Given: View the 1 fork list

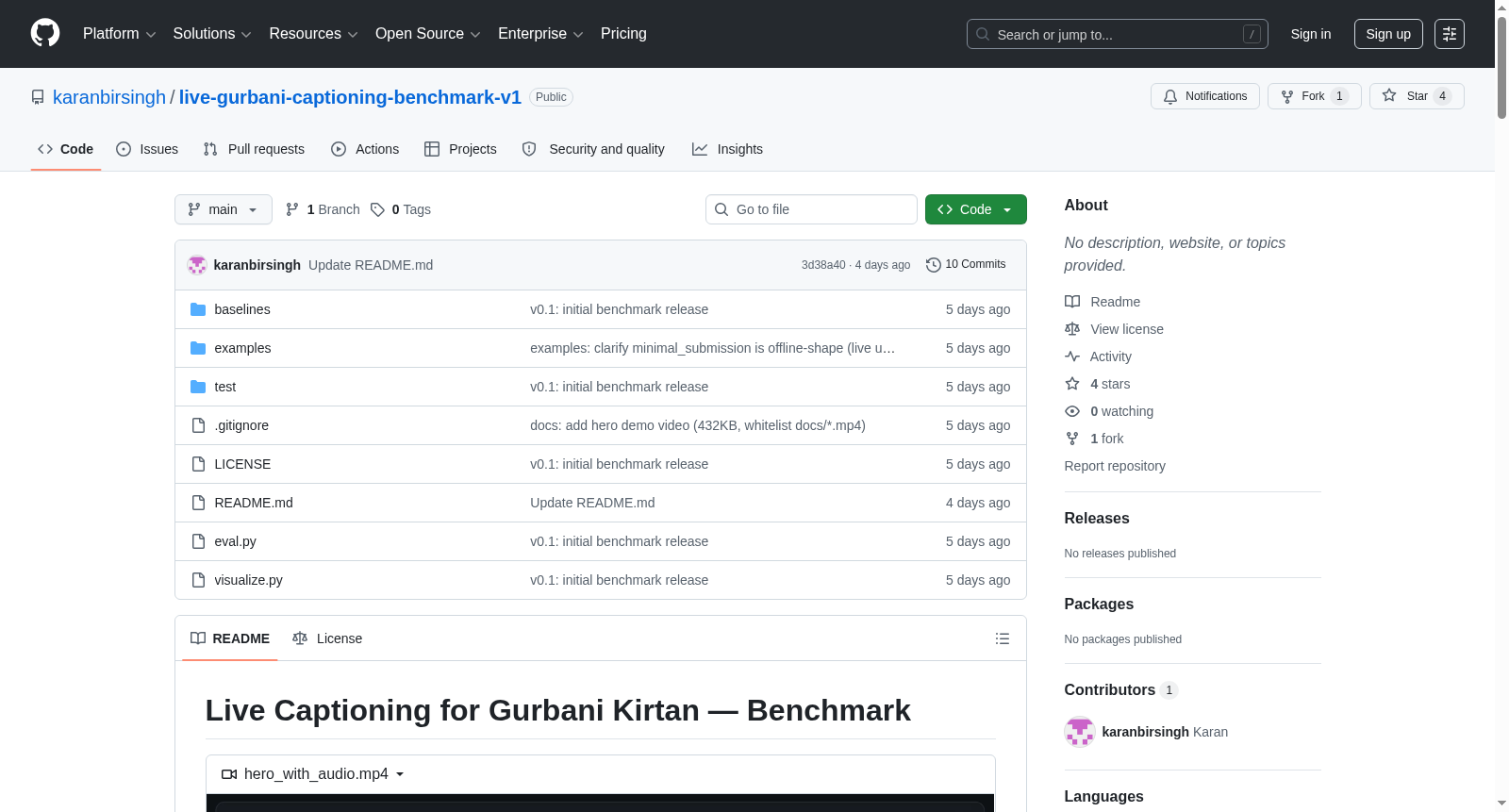Looking at the screenshot, I should click(1094, 439).
